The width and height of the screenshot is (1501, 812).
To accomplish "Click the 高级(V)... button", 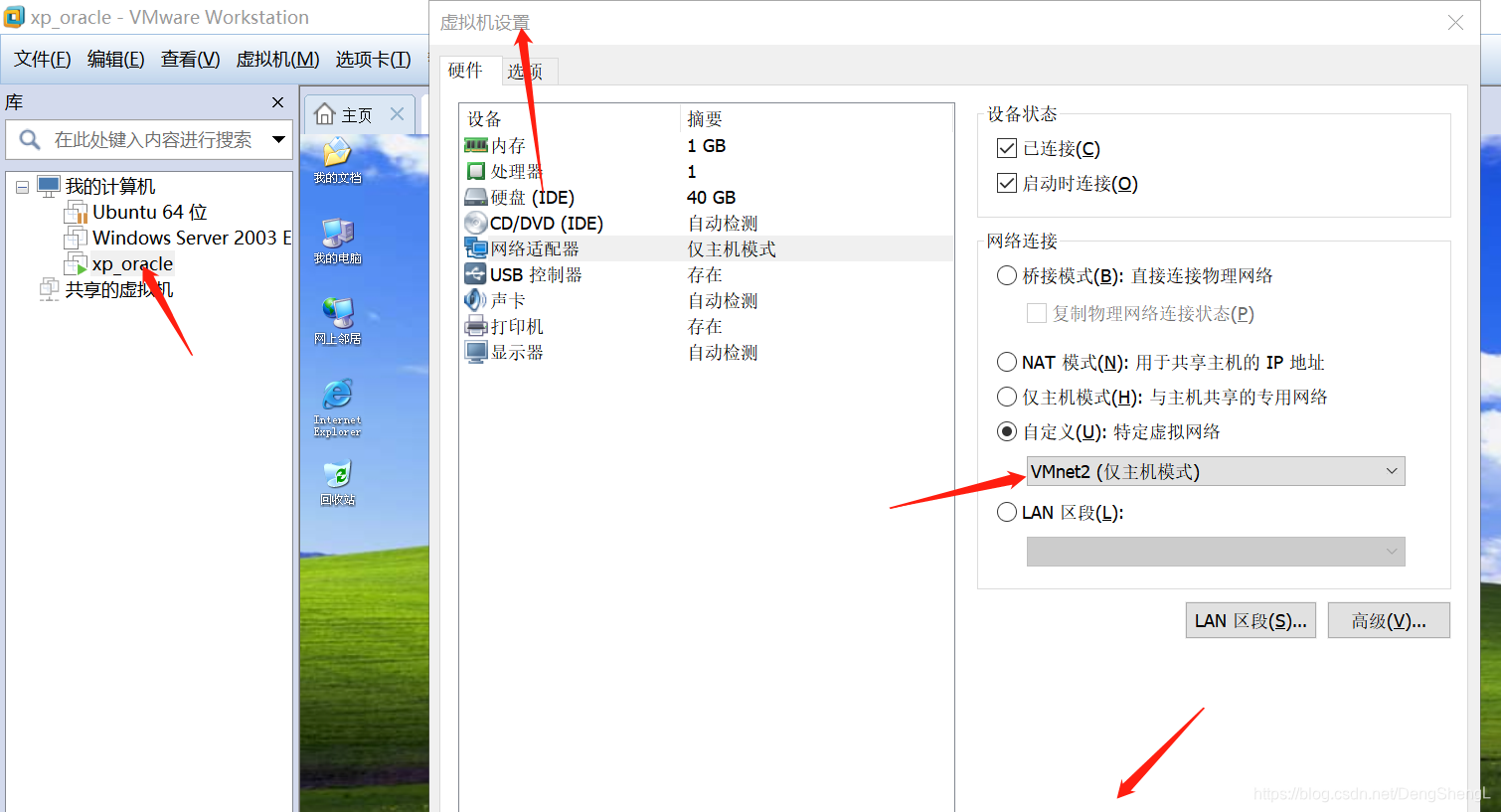I will click(1389, 621).
